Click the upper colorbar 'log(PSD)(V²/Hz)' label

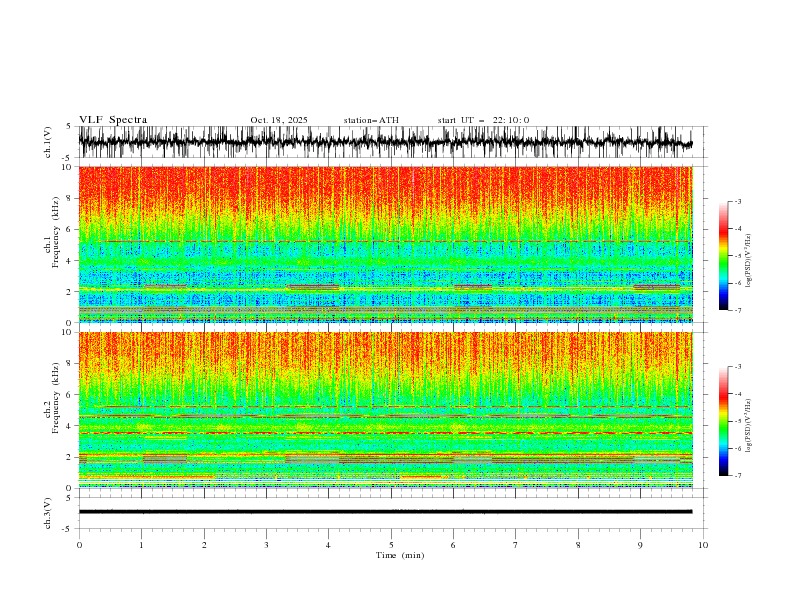749,260
